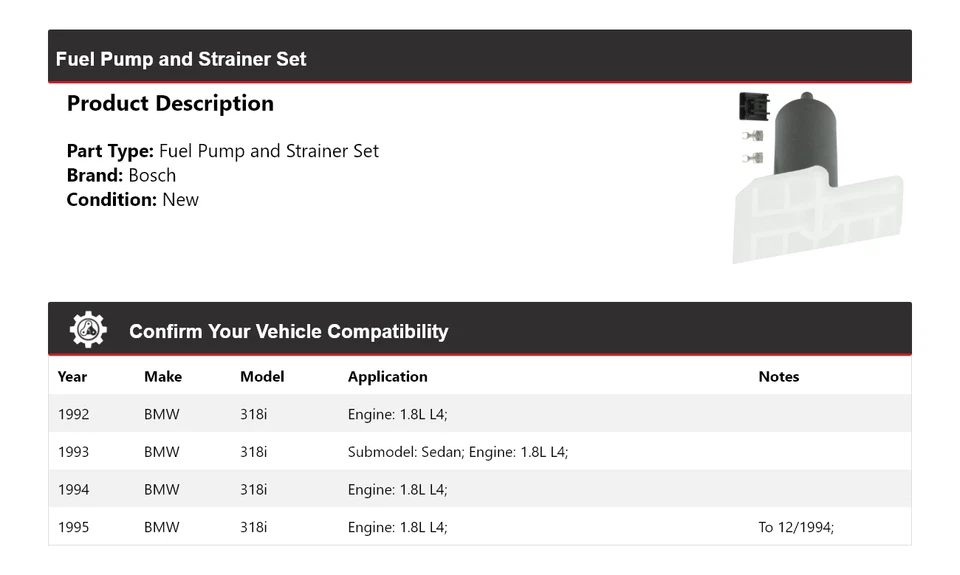Image resolution: width=960 pixels, height=575 pixels.
Task: Click the Year column header
Action: [72, 377]
